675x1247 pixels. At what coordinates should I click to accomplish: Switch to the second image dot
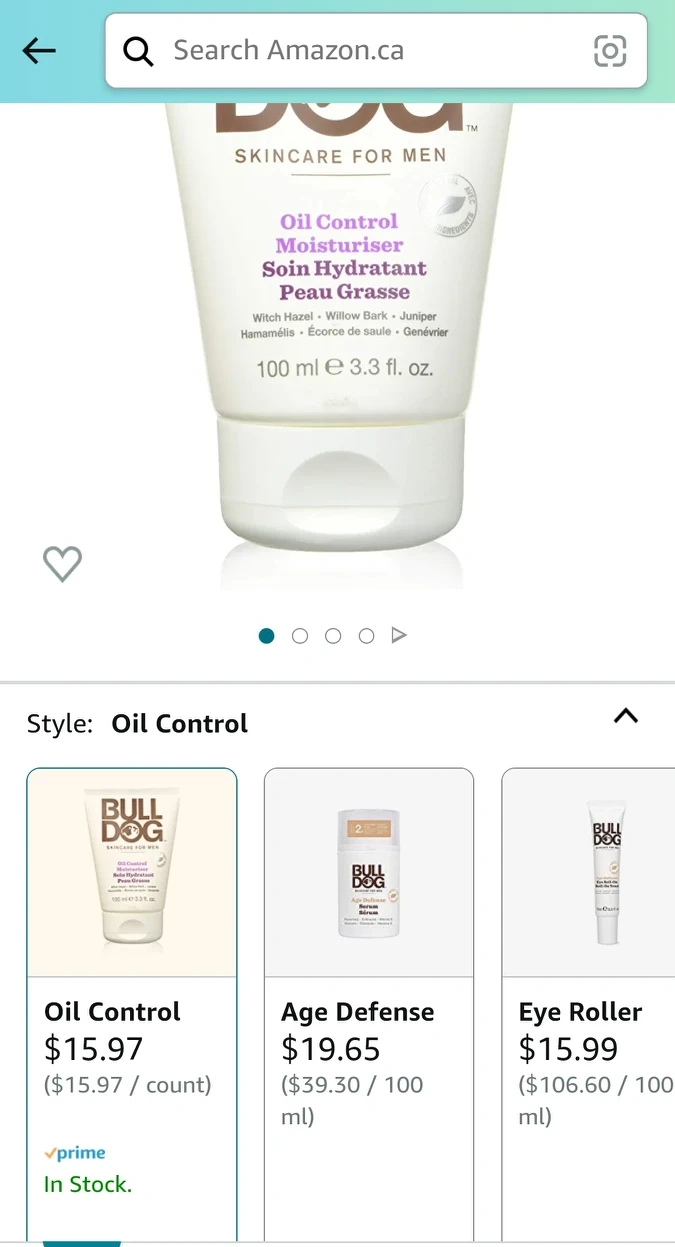300,635
